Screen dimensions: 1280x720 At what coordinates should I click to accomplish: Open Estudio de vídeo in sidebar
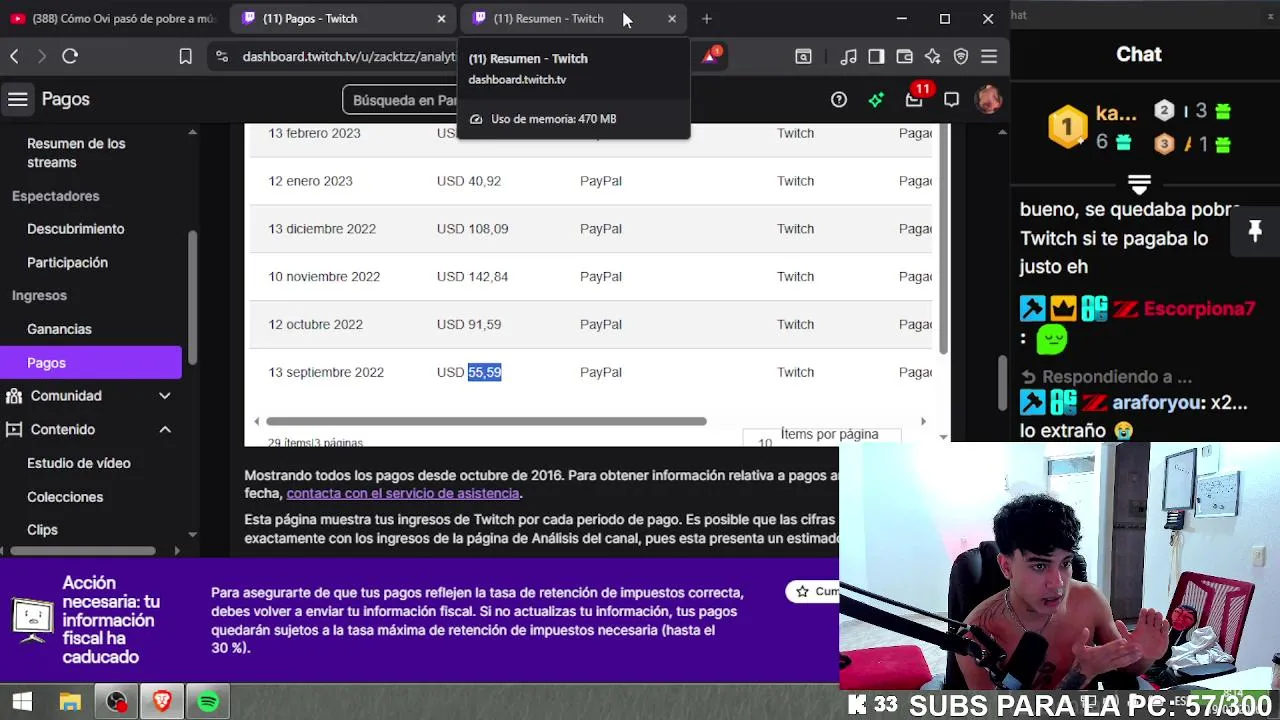[79, 463]
